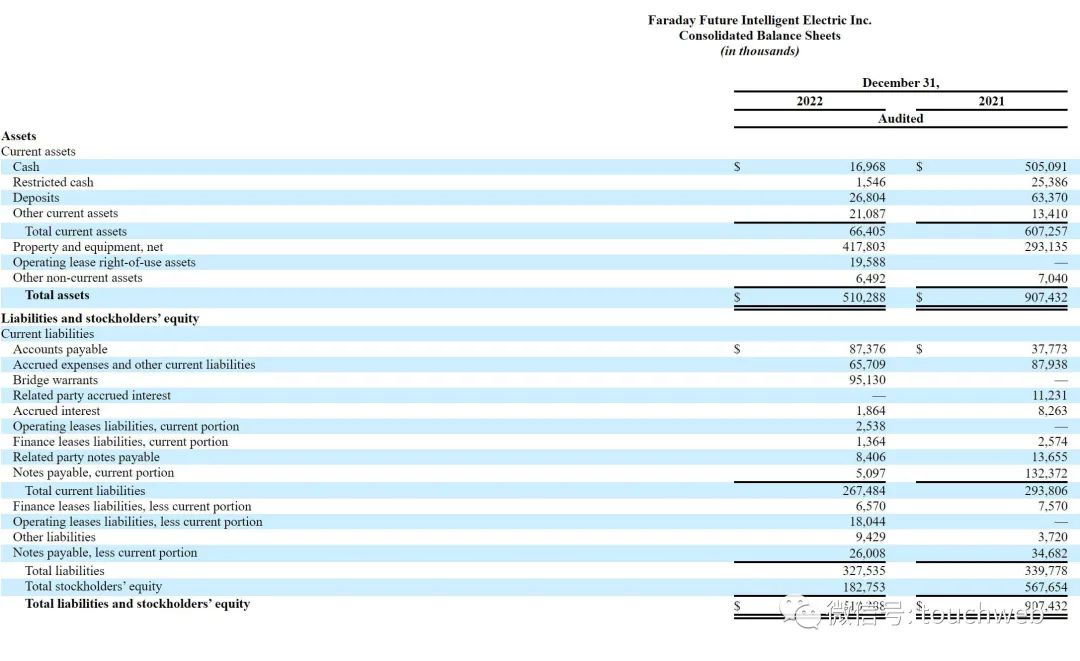1080x661 pixels.
Task: Click the 'Consolidated Balance Sheets' heading
Action: tap(759, 36)
